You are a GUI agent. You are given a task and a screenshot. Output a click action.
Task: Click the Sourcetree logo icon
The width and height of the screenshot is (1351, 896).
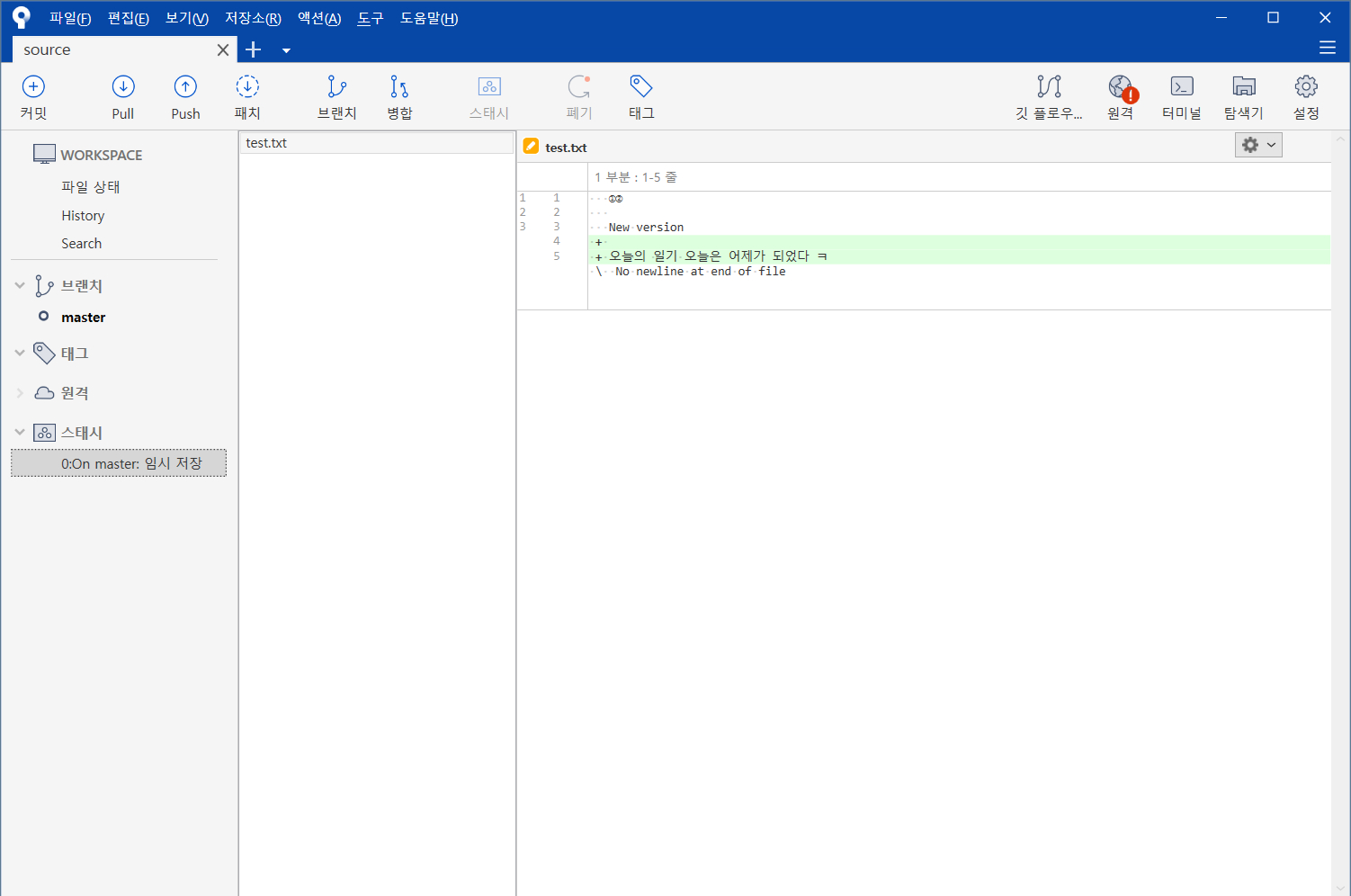pos(22,17)
